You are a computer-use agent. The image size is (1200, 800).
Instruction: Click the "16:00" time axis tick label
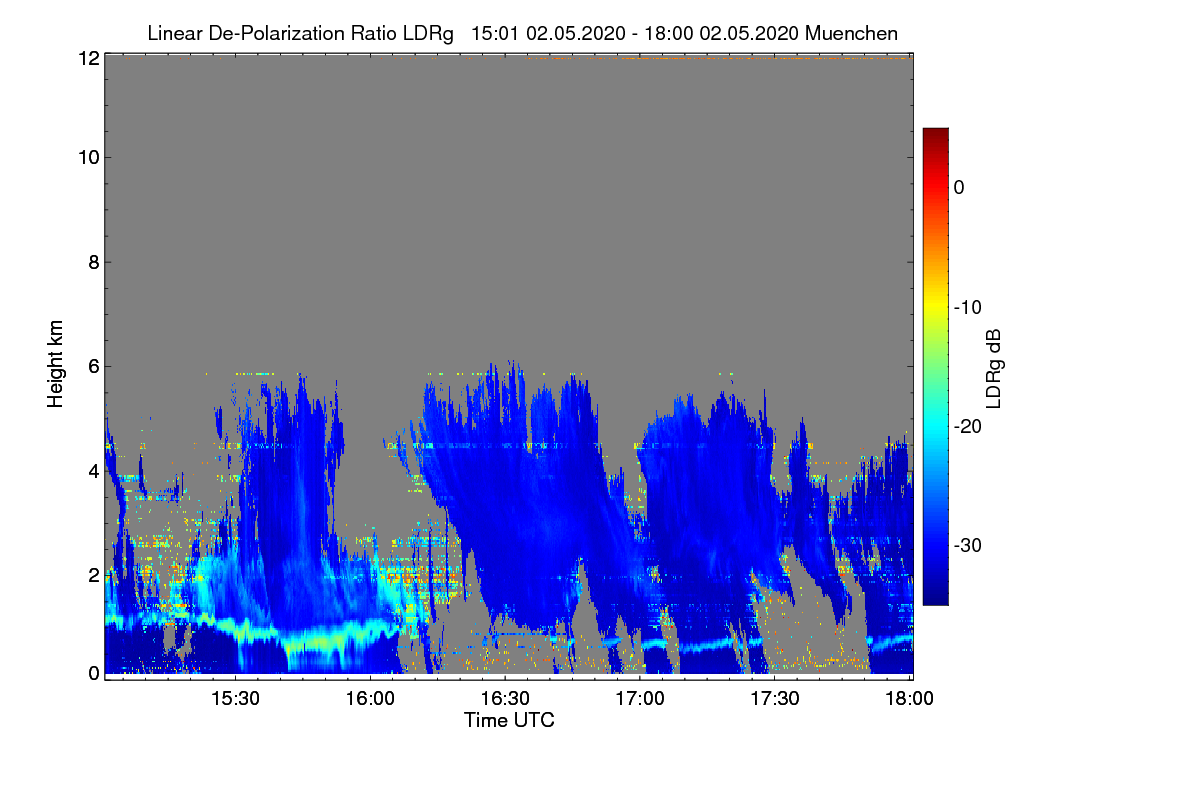tap(370, 700)
